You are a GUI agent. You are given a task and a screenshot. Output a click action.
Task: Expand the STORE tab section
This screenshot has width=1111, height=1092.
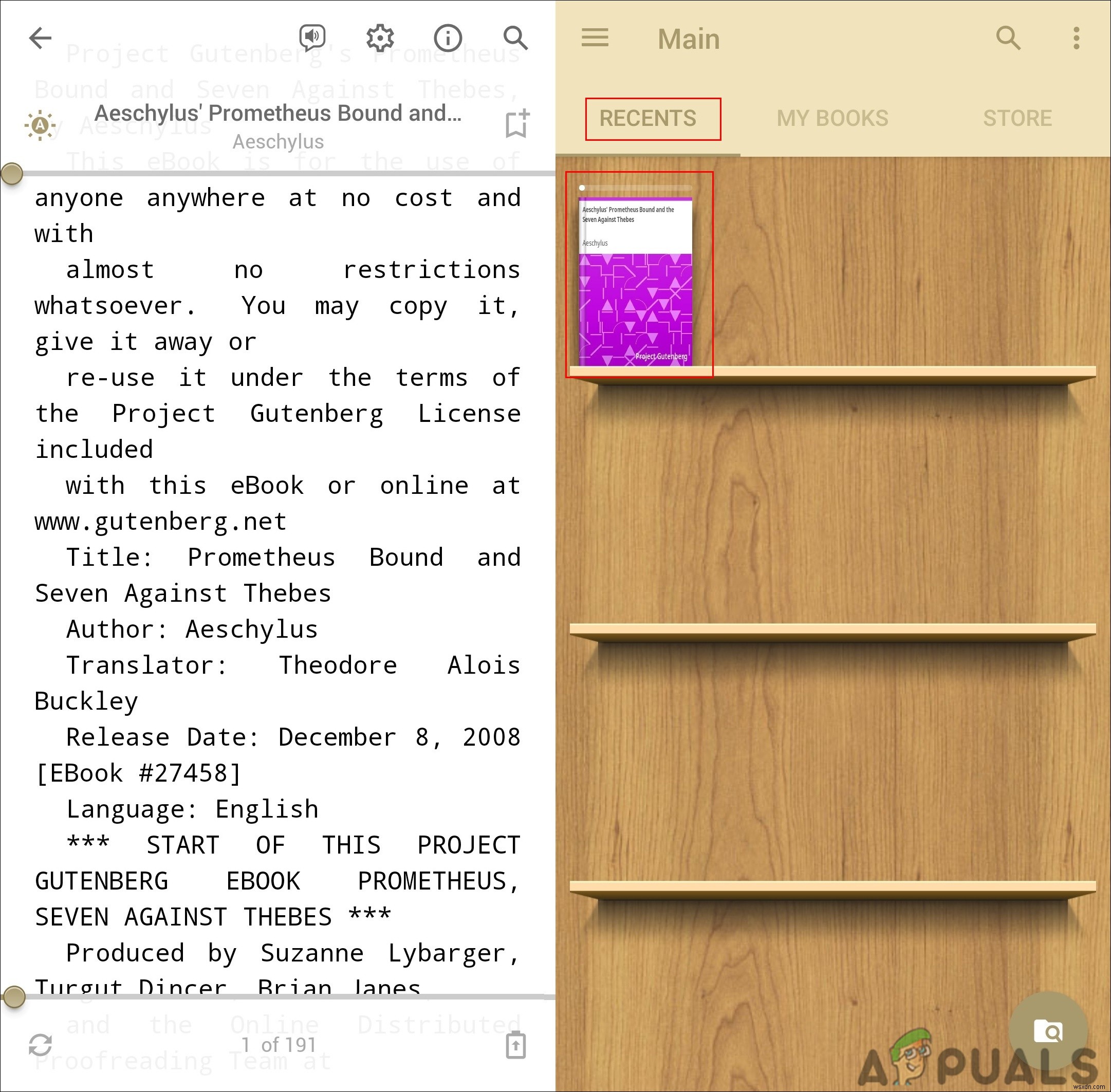coord(1016,118)
